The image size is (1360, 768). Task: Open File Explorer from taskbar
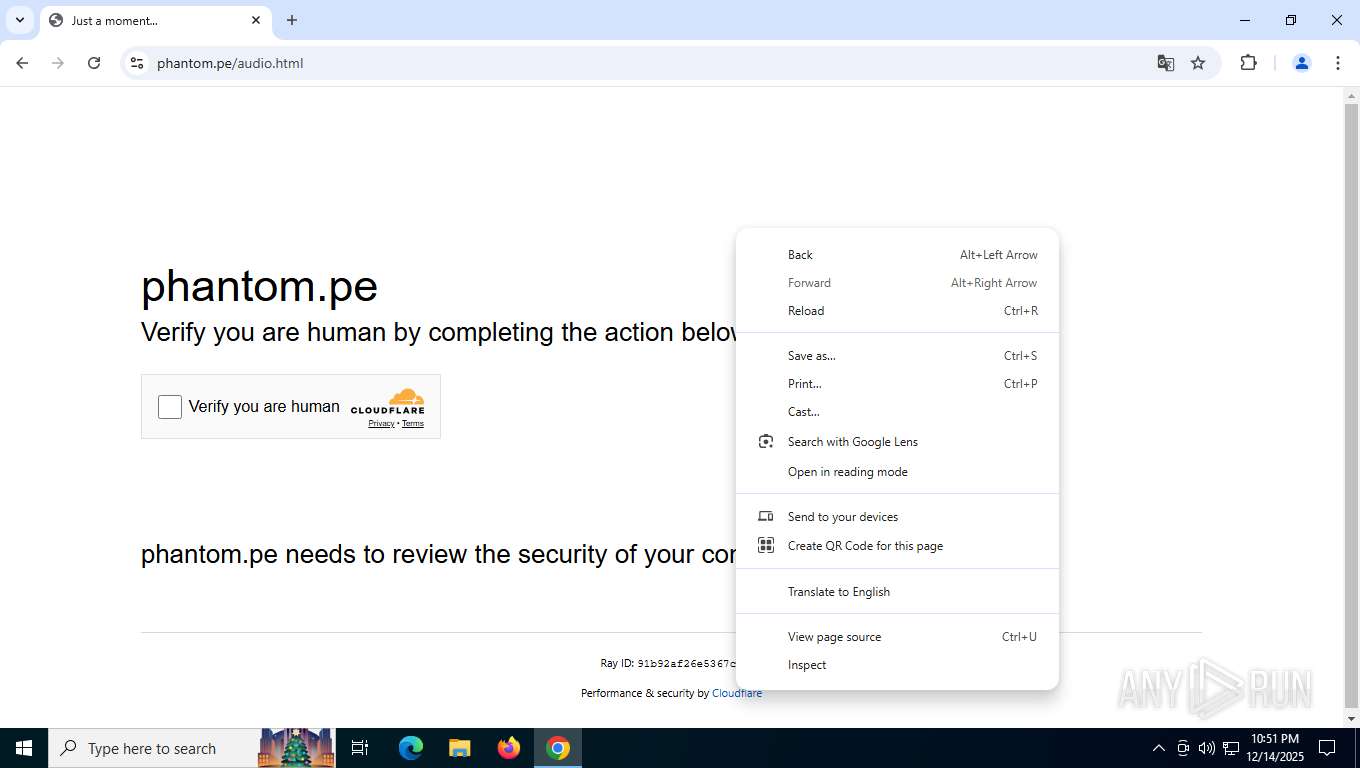pos(460,748)
